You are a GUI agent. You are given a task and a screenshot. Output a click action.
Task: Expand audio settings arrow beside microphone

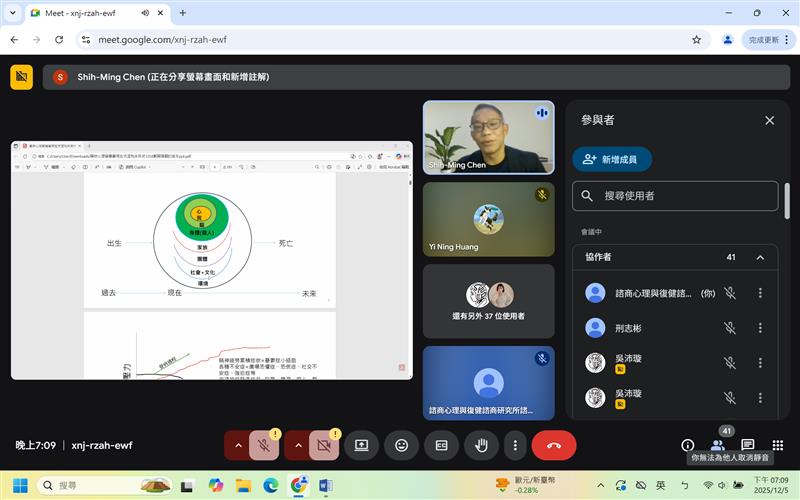coord(238,445)
